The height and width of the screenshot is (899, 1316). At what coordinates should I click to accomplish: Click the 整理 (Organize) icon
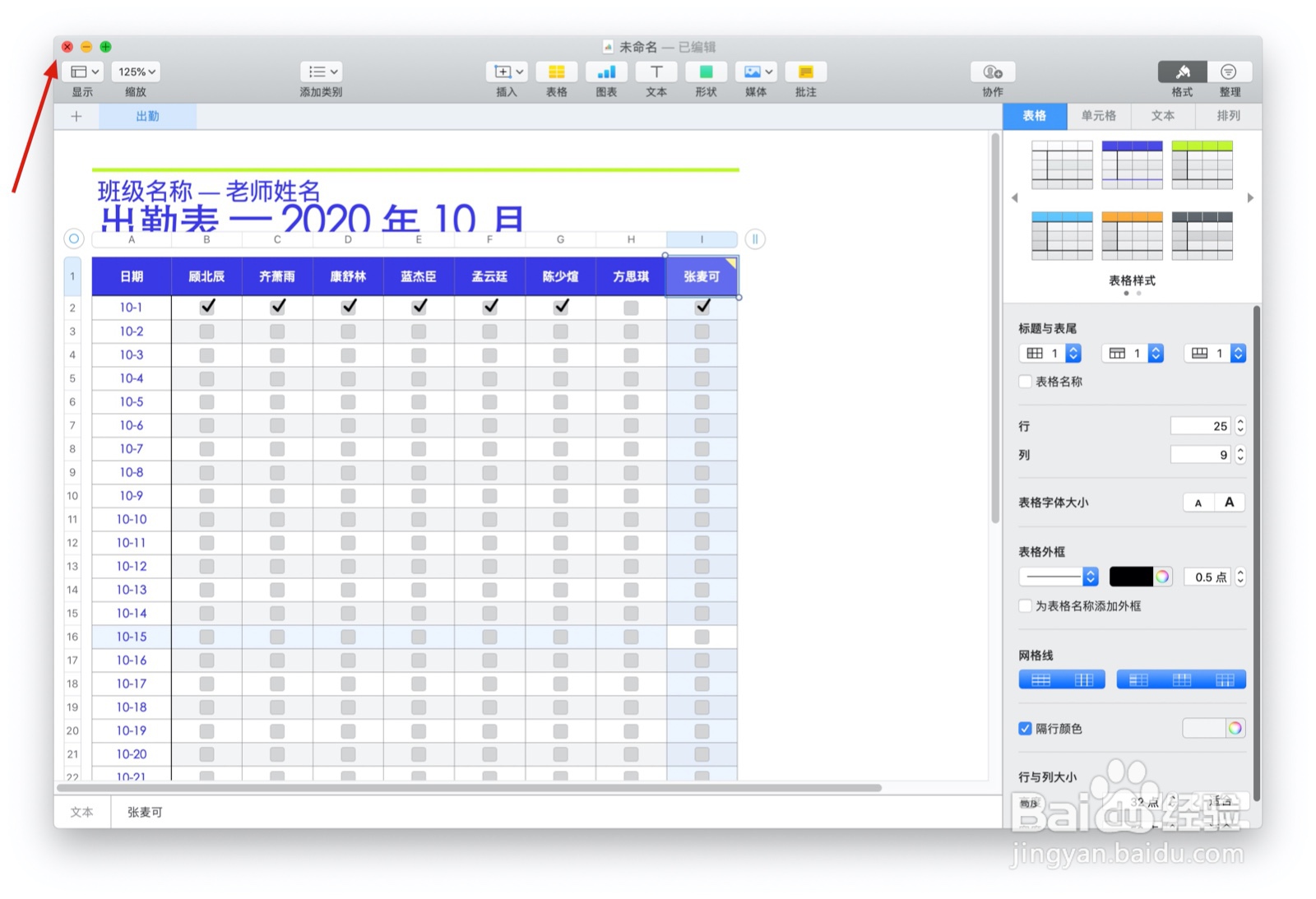[x=1229, y=72]
